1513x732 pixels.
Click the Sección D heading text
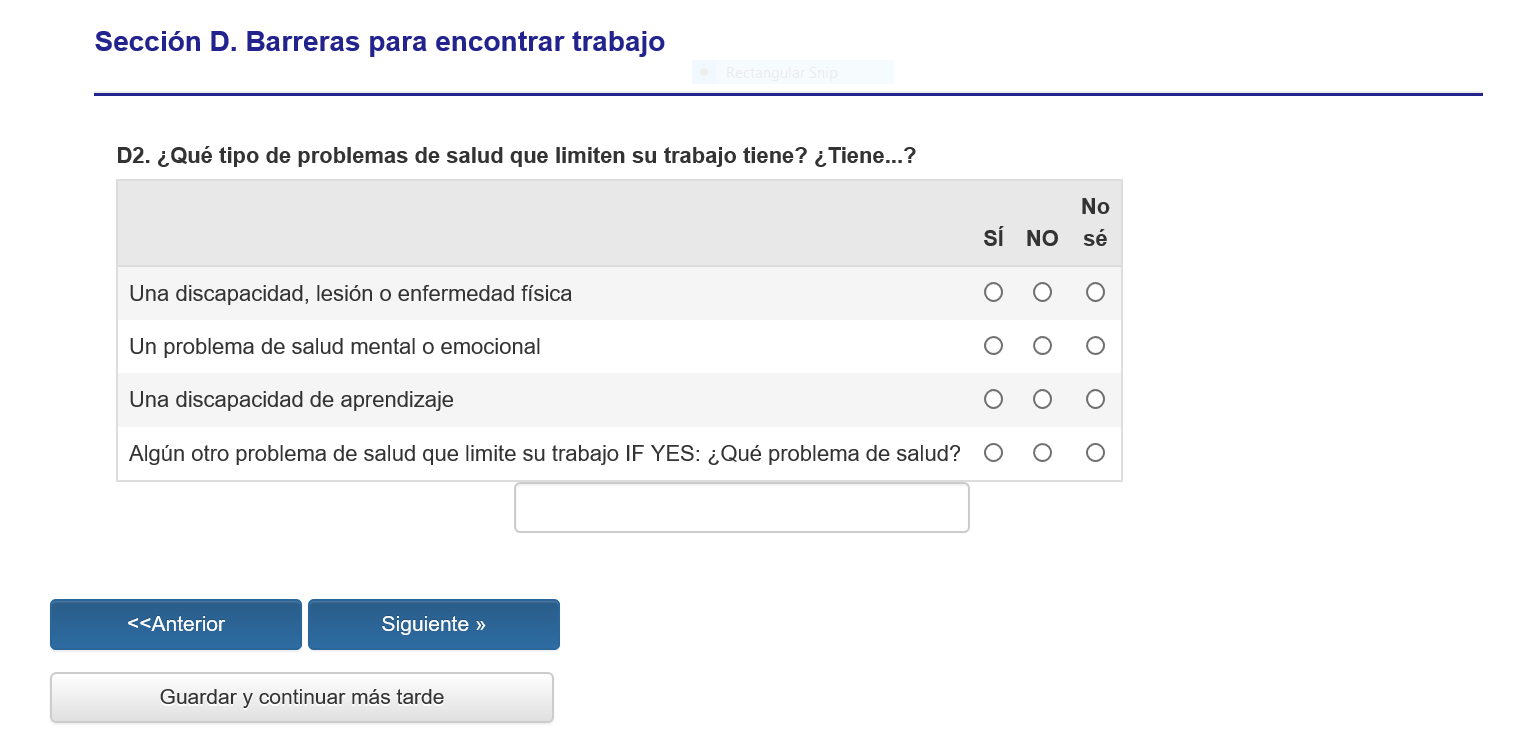379,42
